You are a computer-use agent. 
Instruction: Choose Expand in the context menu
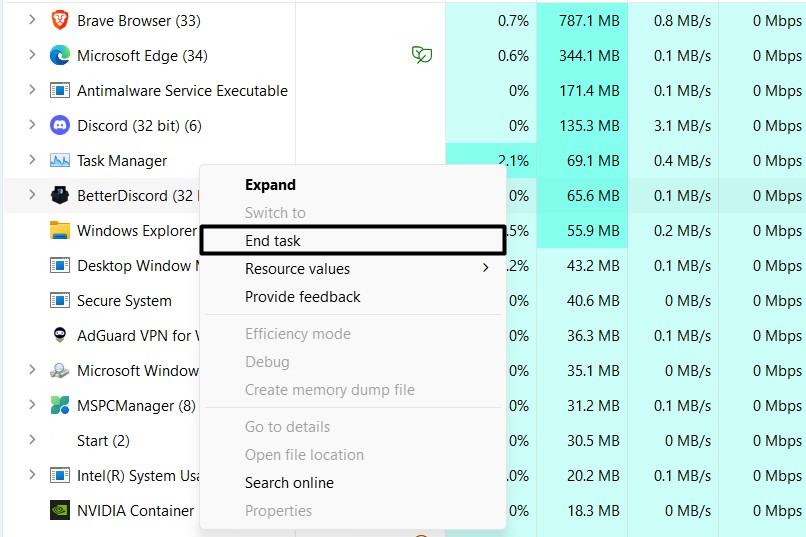coord(270,185)
